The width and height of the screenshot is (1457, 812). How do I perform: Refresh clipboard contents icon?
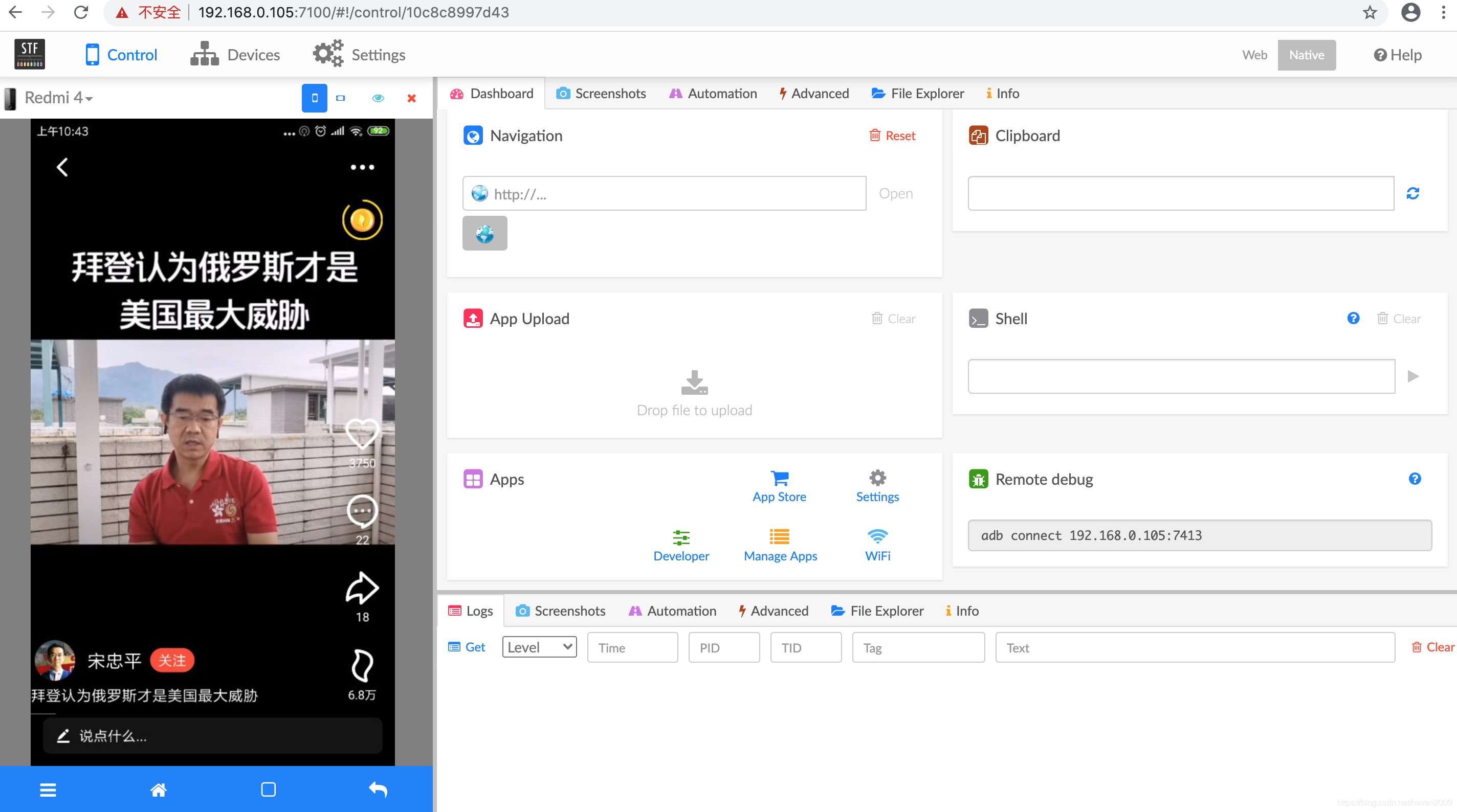1412,193
